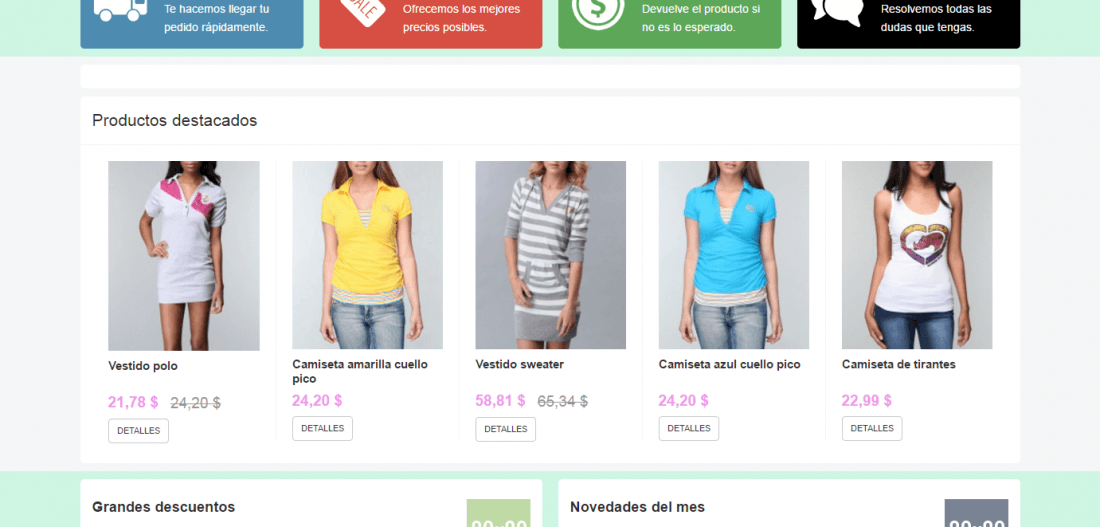The height and width of the screenshot is (527, 1100).
Task: Click Detalles button under Camiseta azul
Action: (688, 428)
